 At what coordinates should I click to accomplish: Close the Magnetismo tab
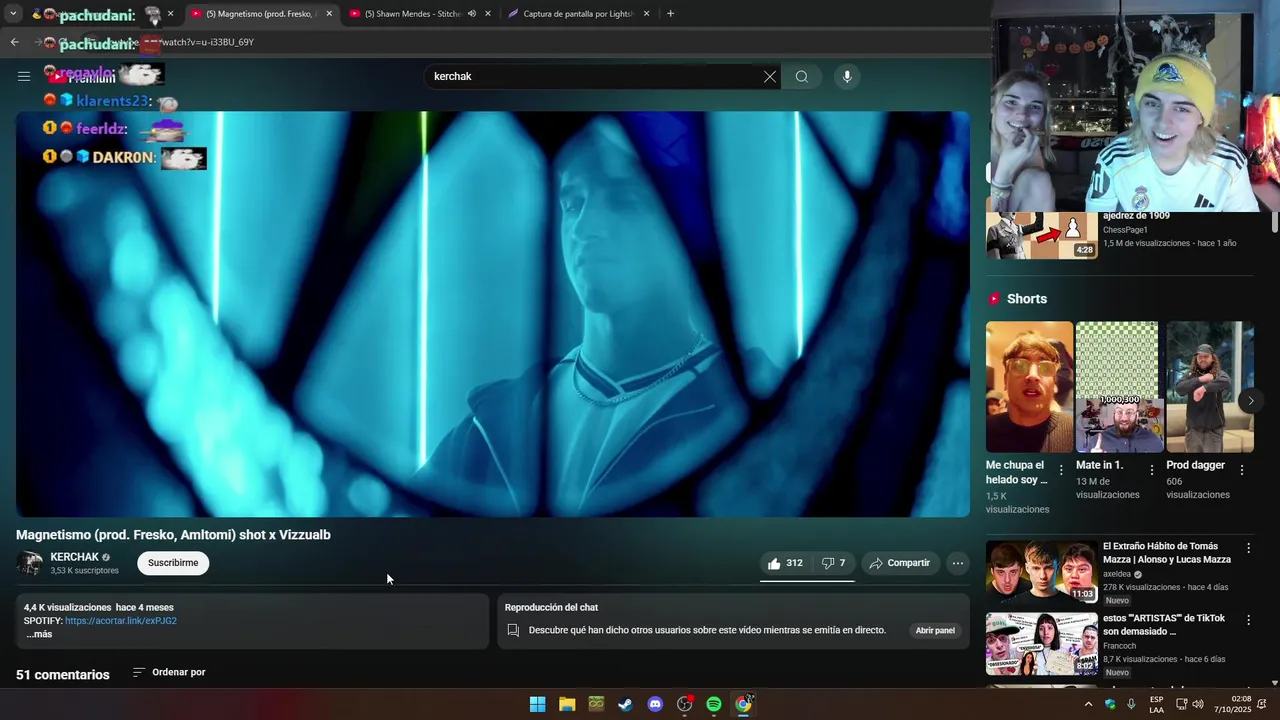tap(329, 14)
